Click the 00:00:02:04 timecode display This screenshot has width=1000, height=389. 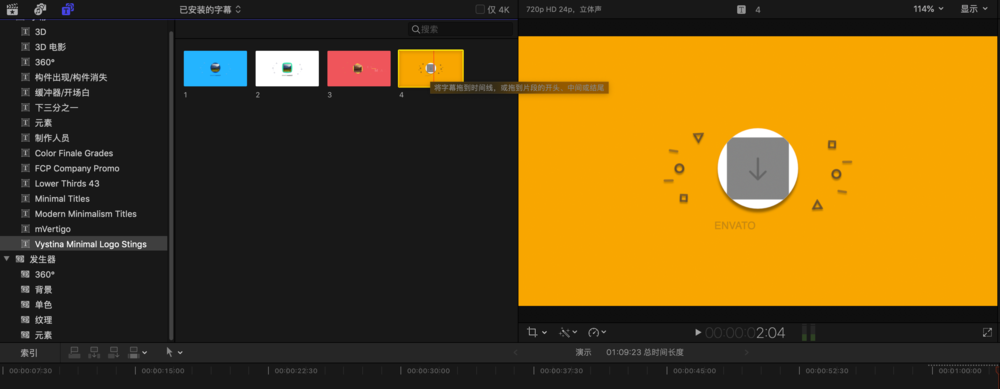point(745,332)
